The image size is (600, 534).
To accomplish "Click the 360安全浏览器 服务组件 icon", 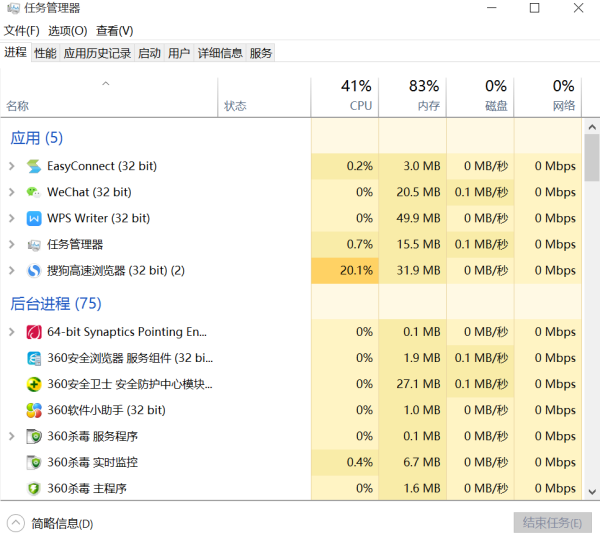I will (34, 358).
